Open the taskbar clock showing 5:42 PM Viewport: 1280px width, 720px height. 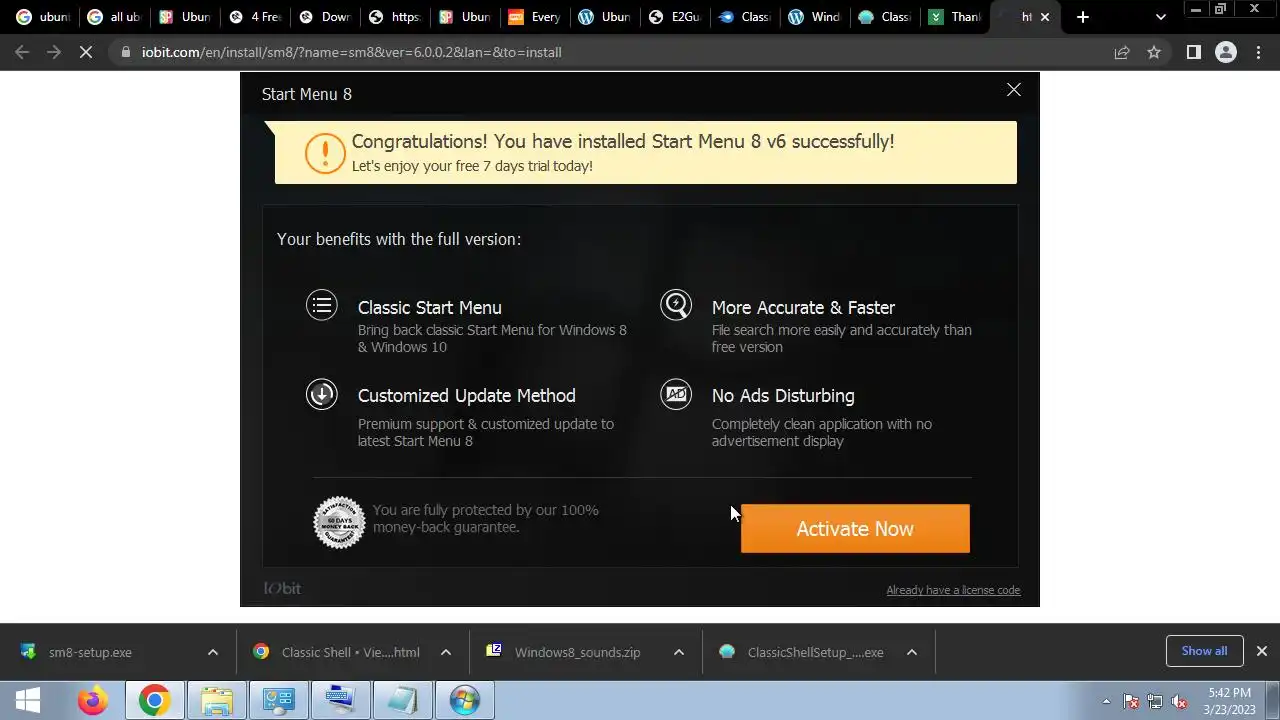(1229, 701)
